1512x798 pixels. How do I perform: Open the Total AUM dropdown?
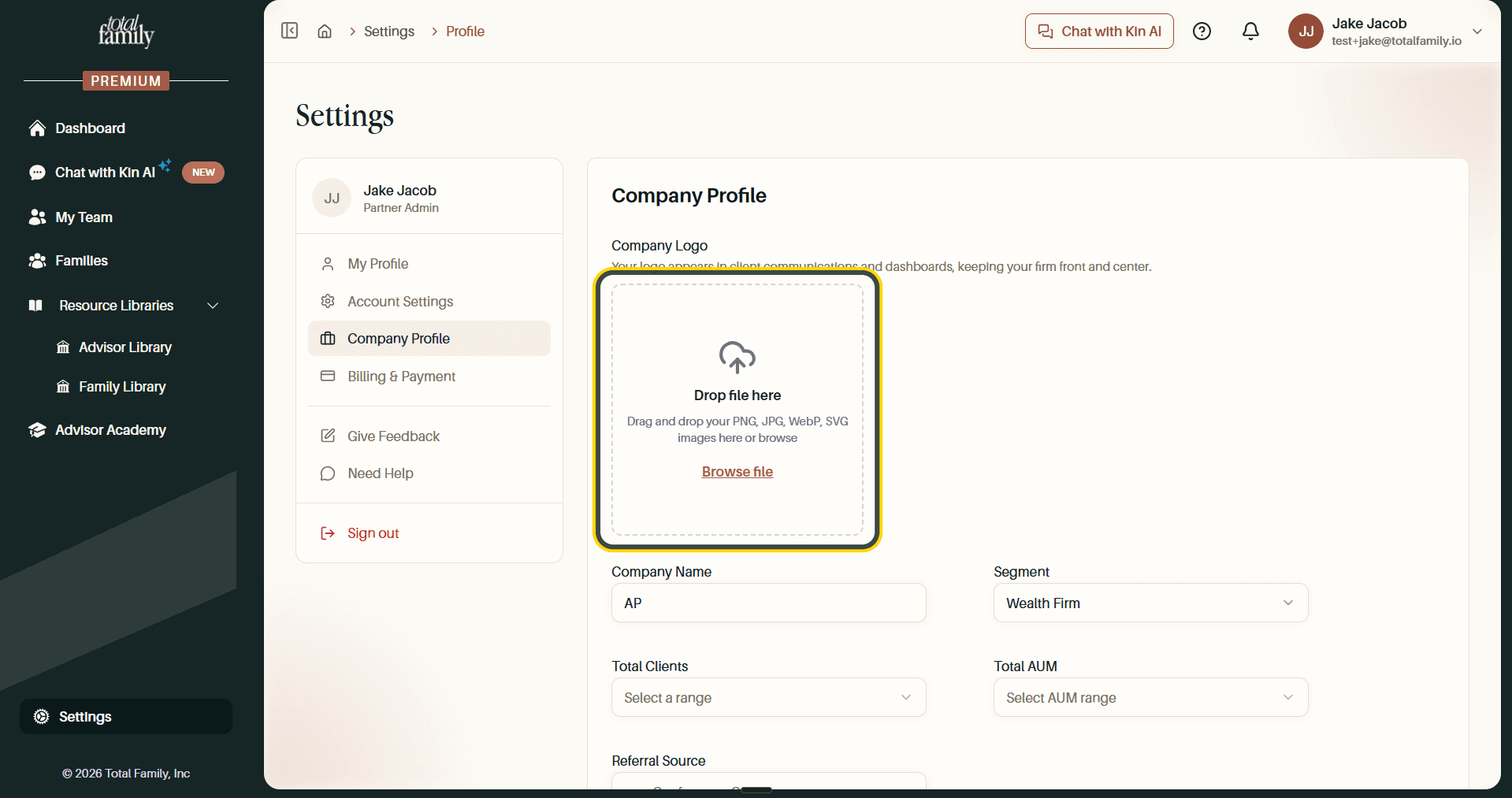pos(1150,698)
